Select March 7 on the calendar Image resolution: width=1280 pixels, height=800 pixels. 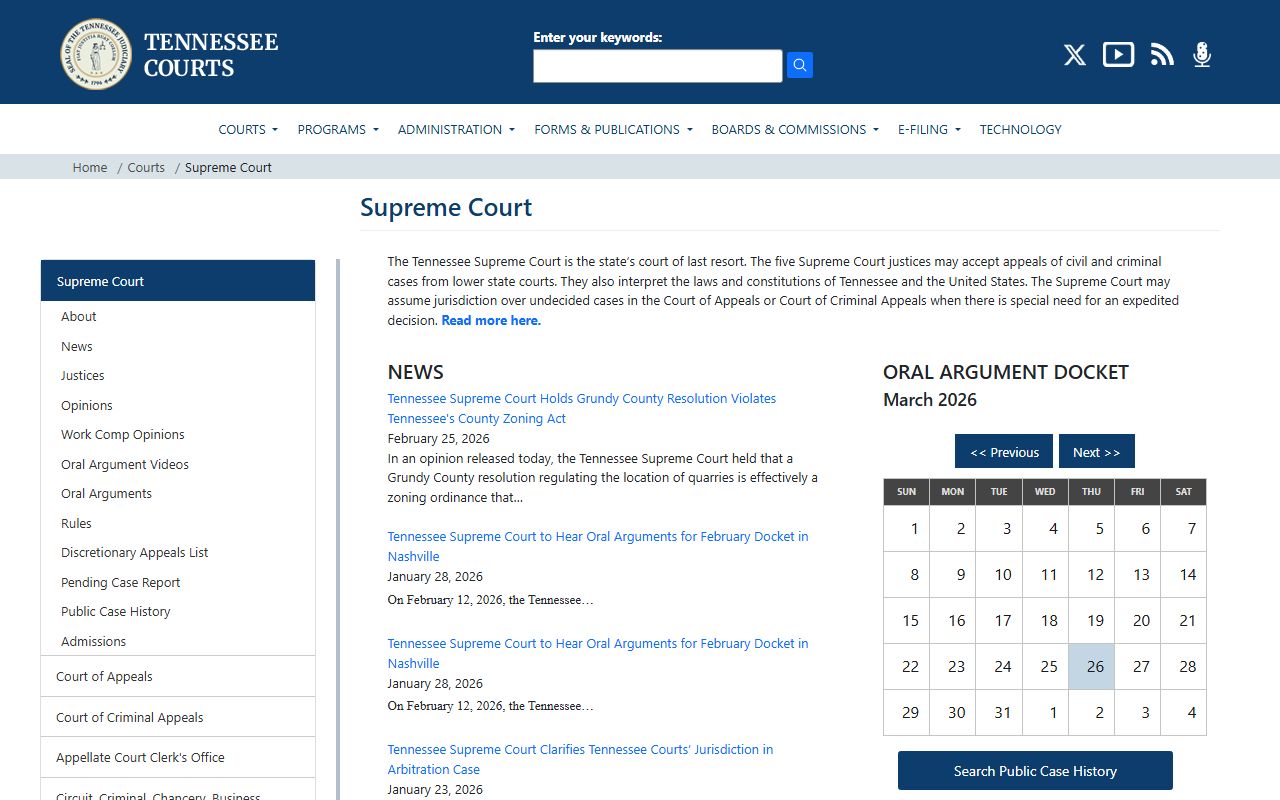pos(1184,528)
